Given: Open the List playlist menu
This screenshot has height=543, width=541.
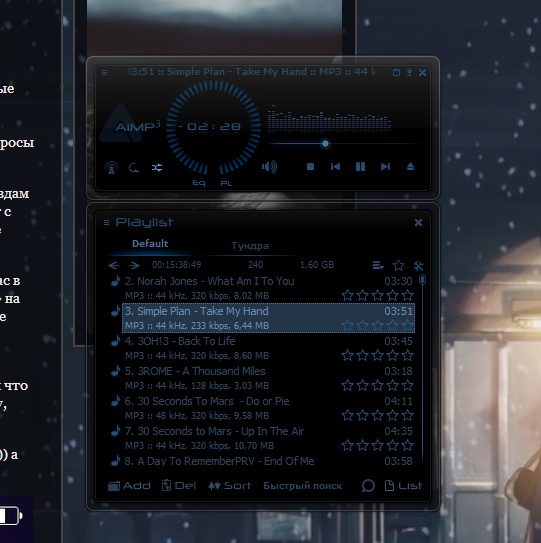Looking at the screenshot, I should [403, 486].
